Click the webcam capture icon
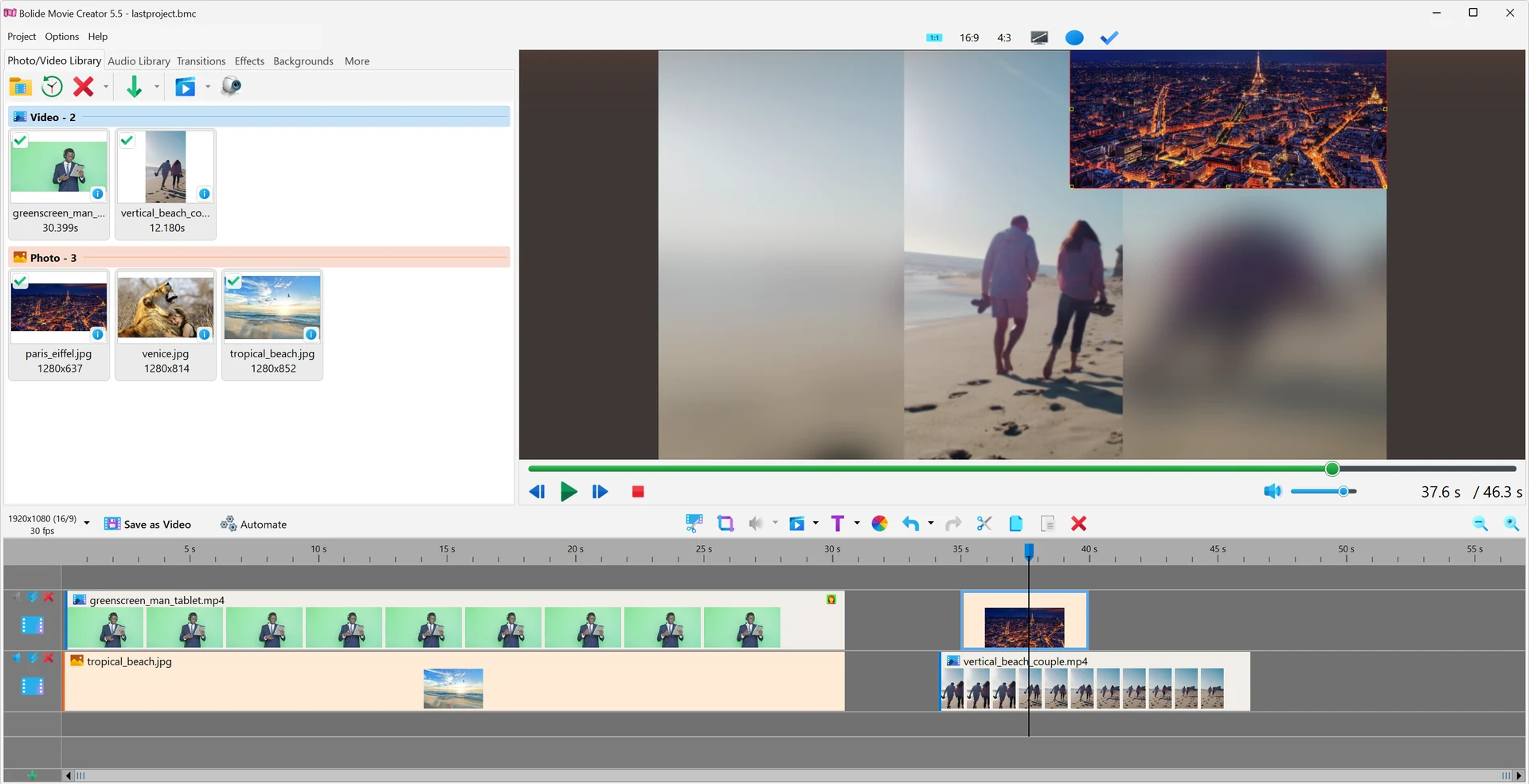 [x=231, y=85]
